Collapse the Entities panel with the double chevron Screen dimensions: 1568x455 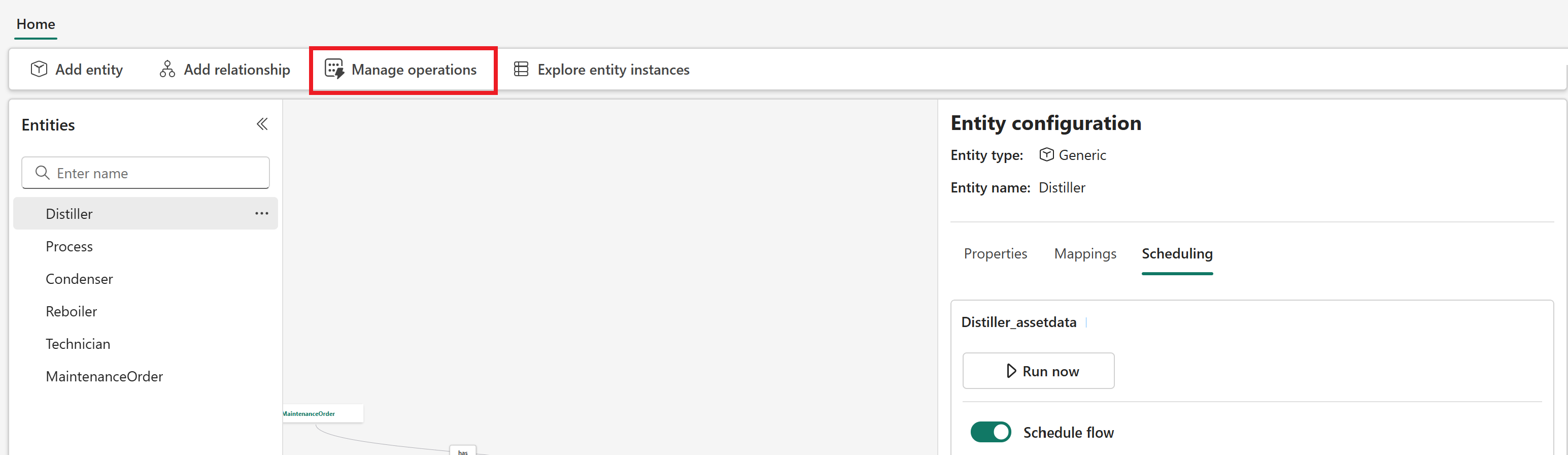(262, 124)
